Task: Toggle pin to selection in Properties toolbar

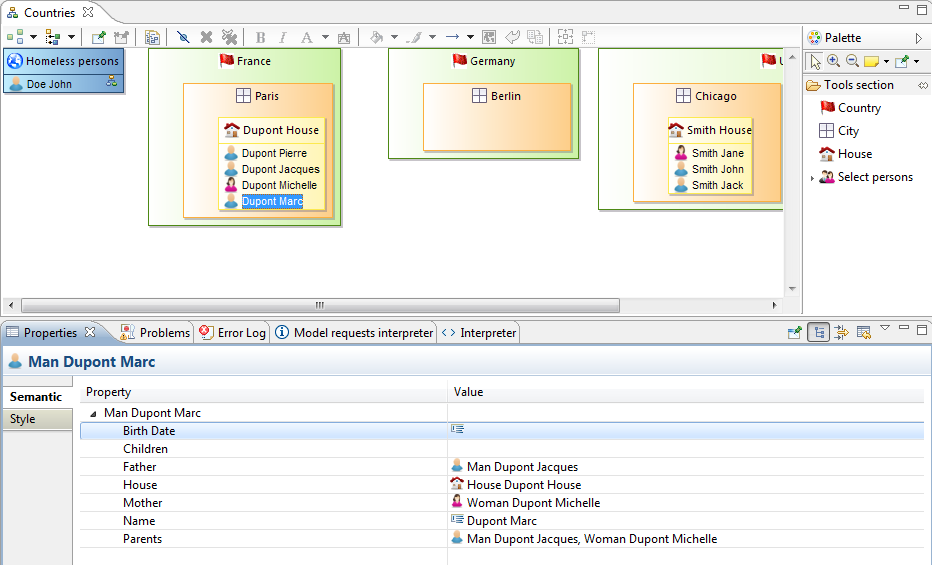Action: click(795, 333)
